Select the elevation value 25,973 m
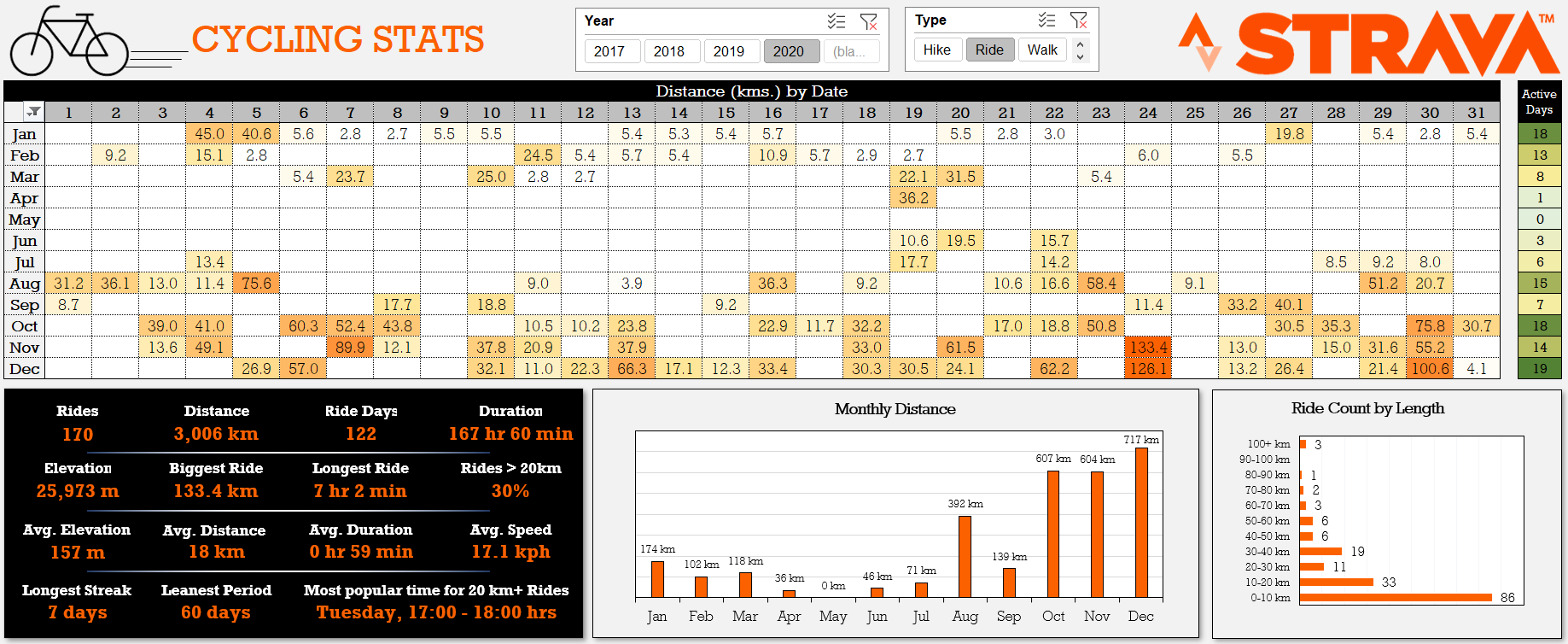This screenshot has height=644, width=1568. click(x=78, y=491)
